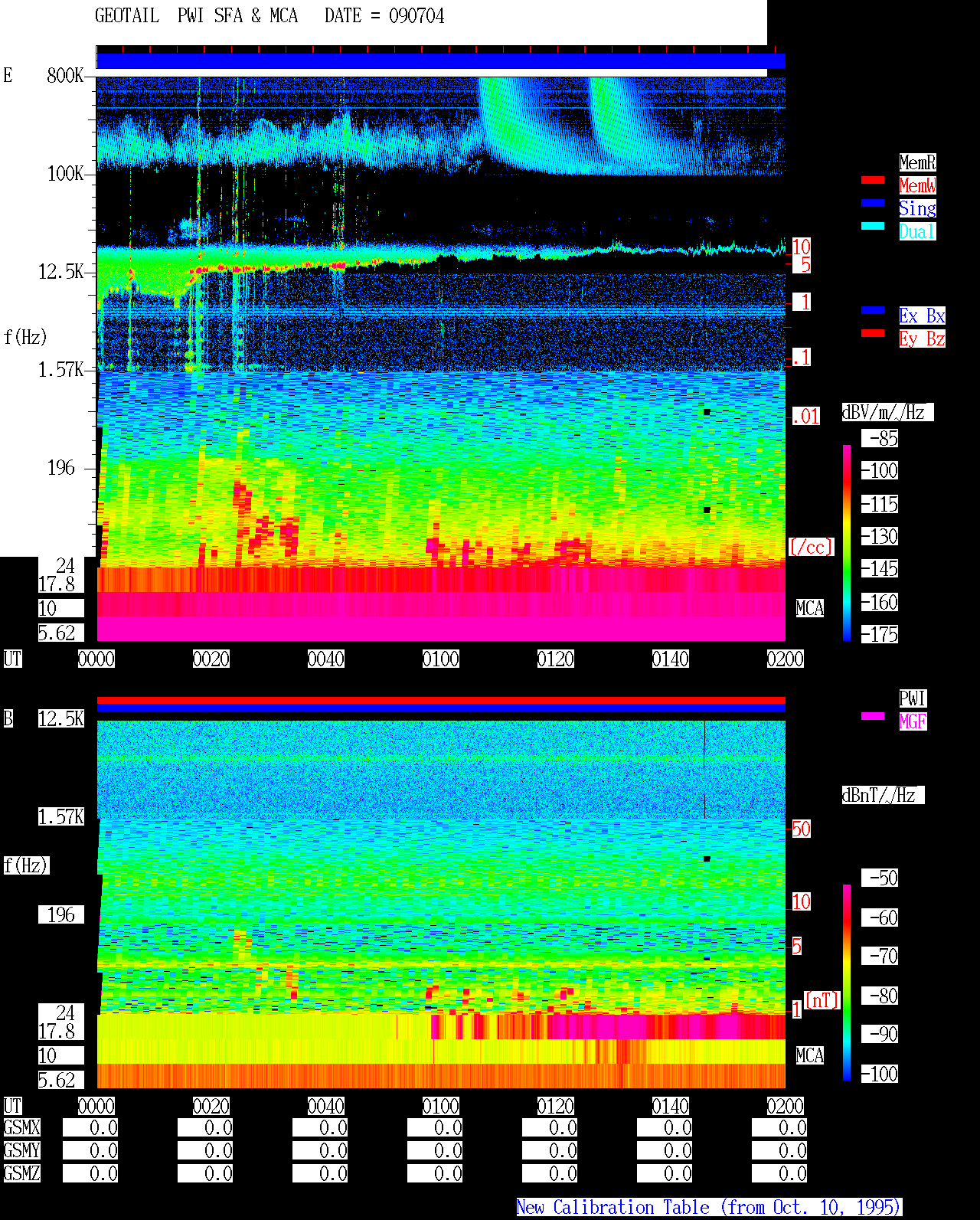Click the DATE = 090704 text
980x1220 pixels.
[x=384, y=16]
